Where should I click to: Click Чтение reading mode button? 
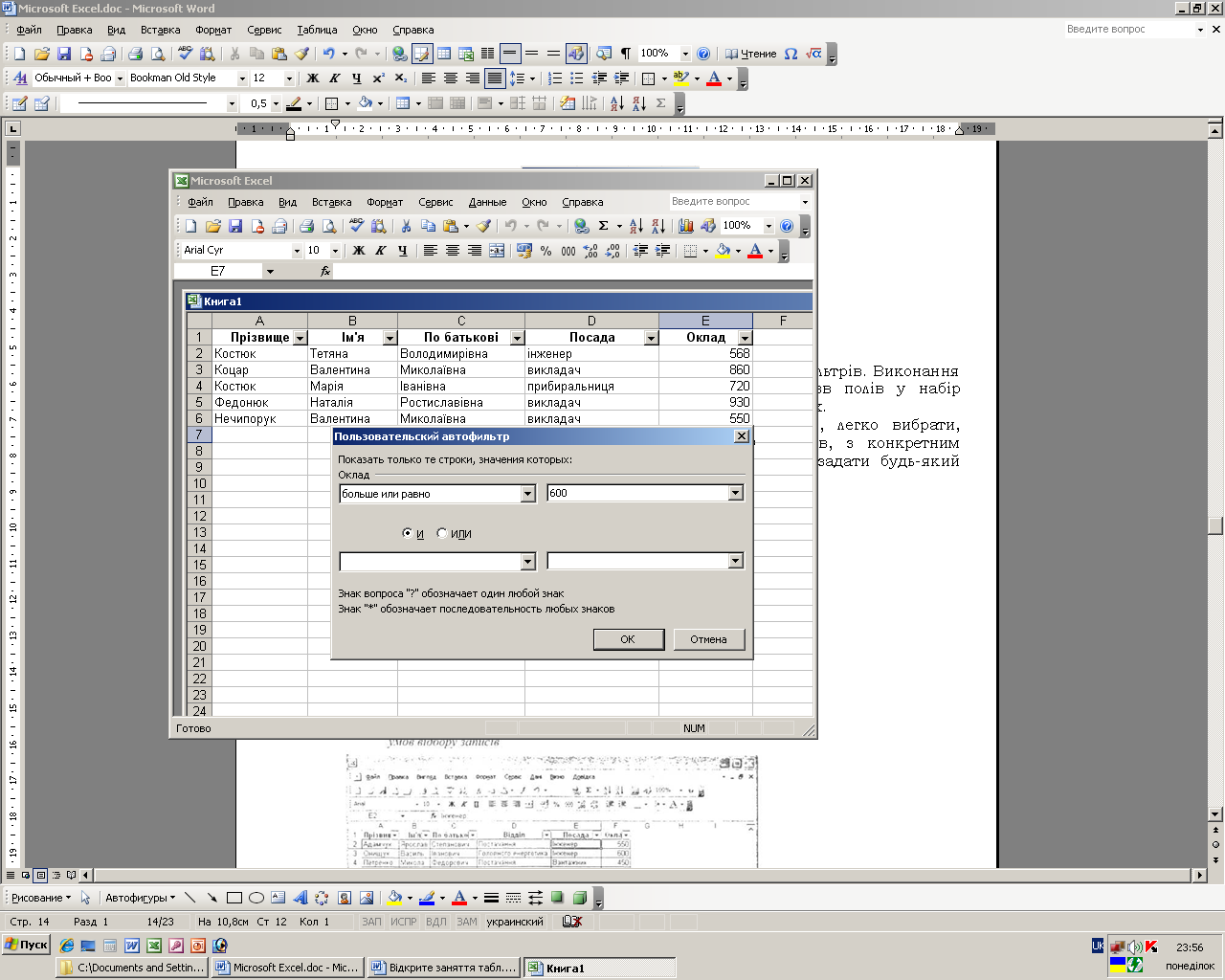click(751, 54)
